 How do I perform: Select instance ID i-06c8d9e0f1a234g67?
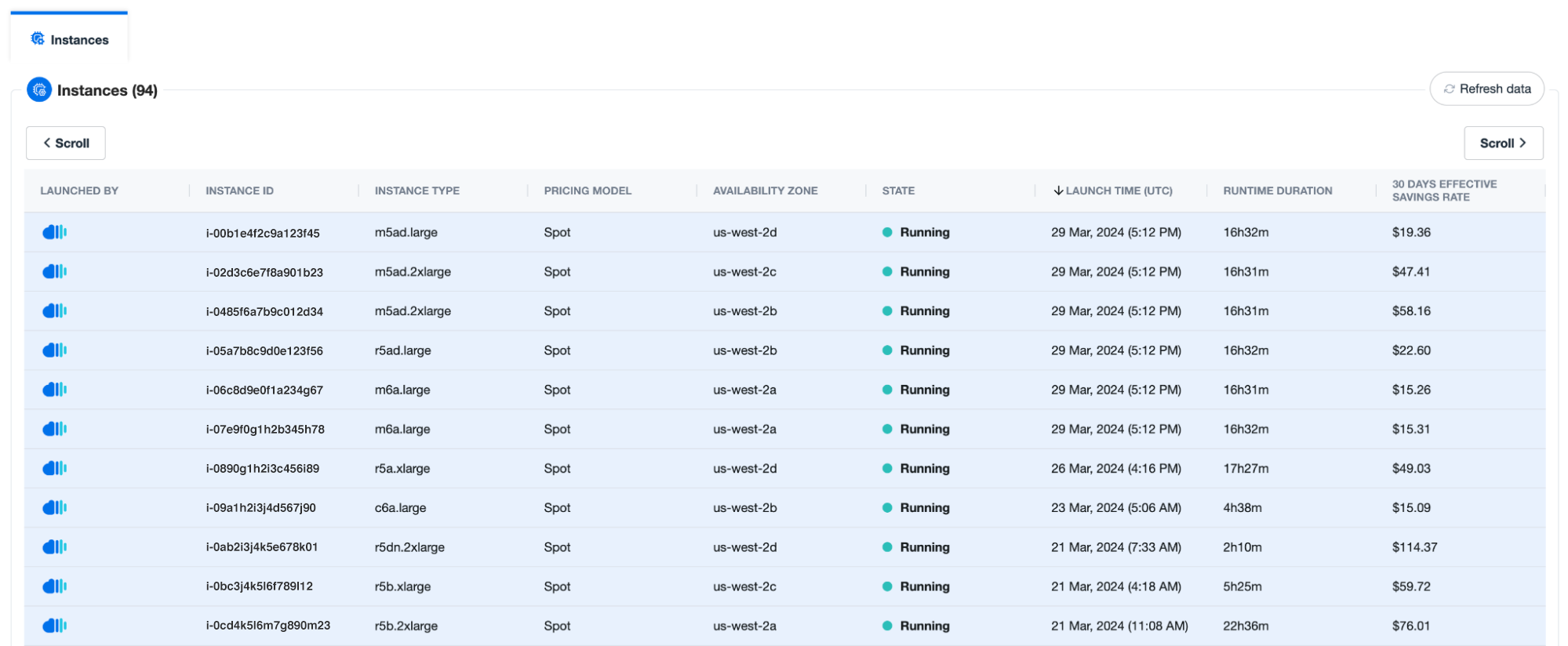click(264, 390)
